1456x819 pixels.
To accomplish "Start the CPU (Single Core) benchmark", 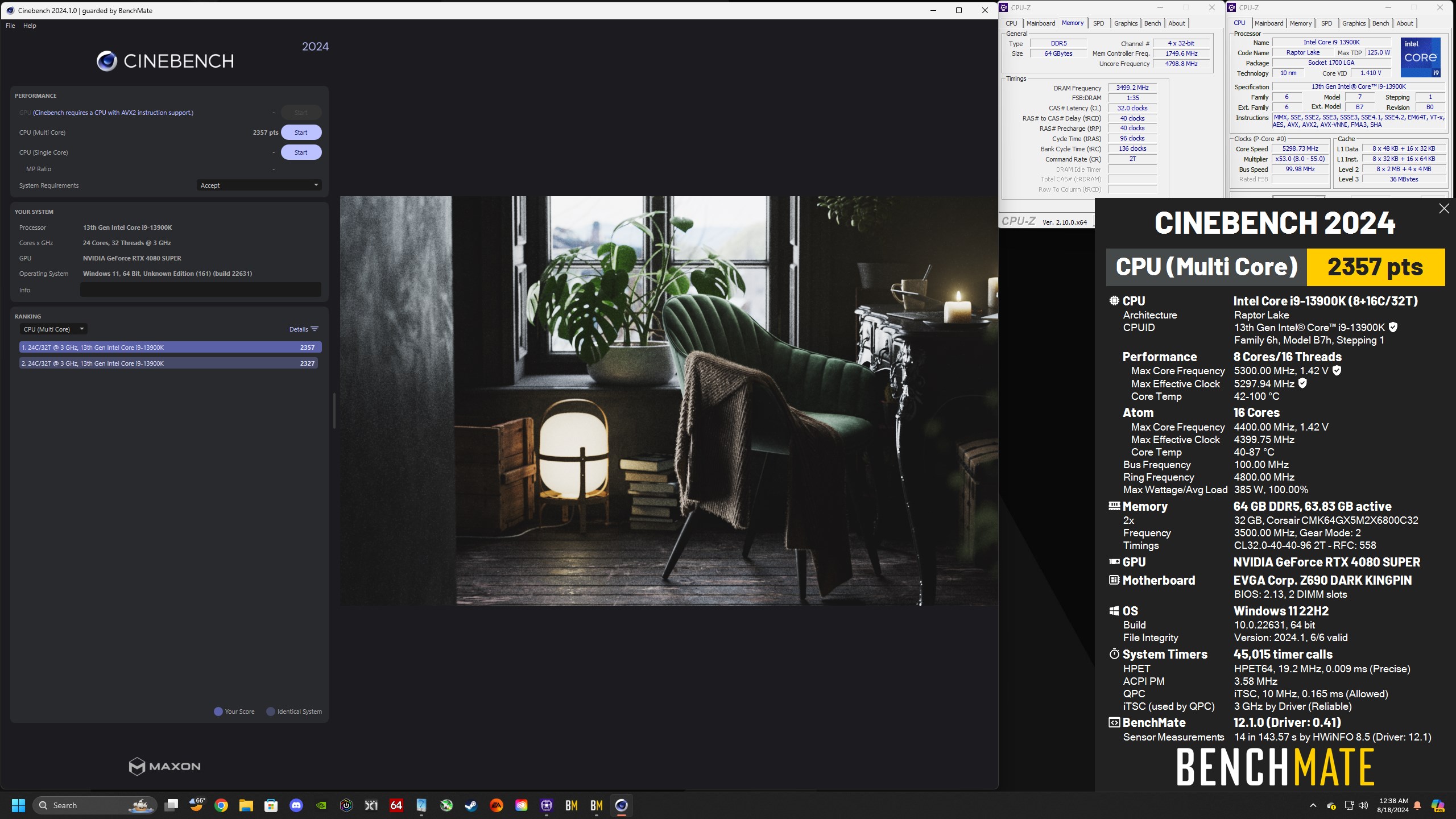I will (301, 152).
